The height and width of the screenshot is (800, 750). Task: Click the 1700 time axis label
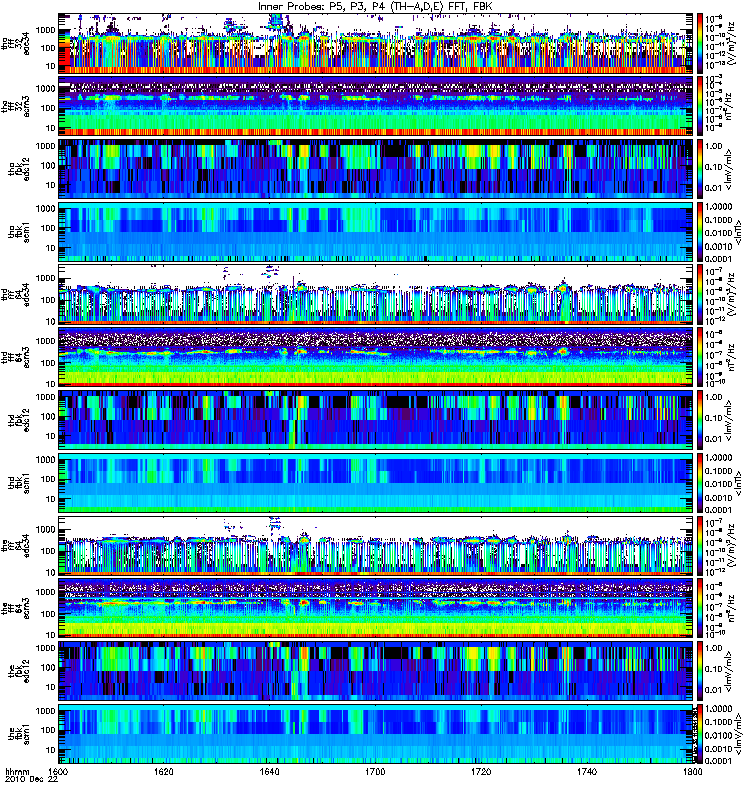[376, 772]
